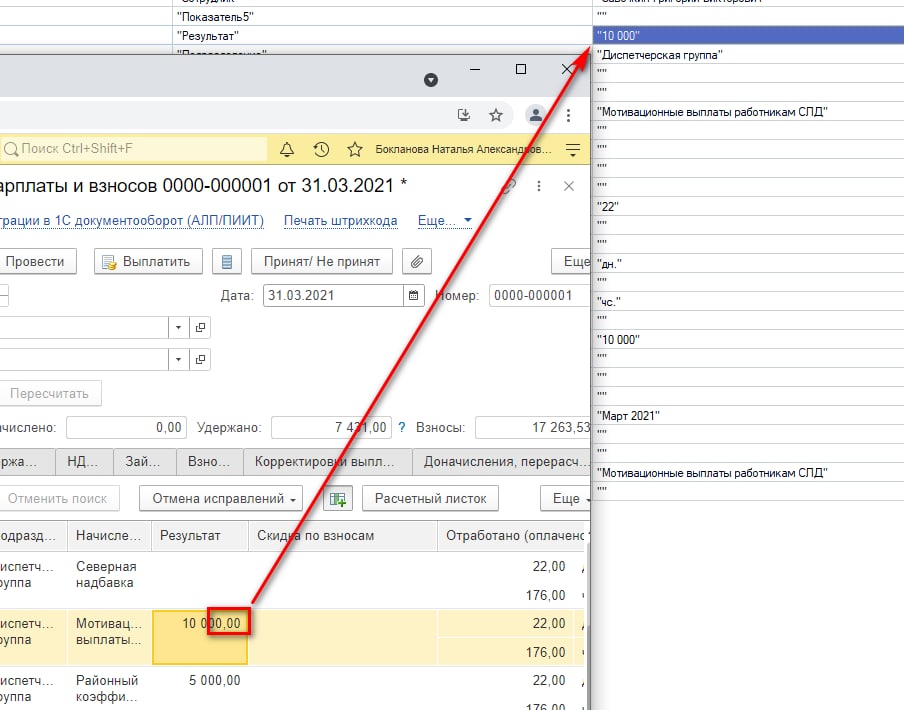Image resolution: width=904 pixels, height=710 pixels.
Task: Click the Выплатить button
Action: click(148, 262)
